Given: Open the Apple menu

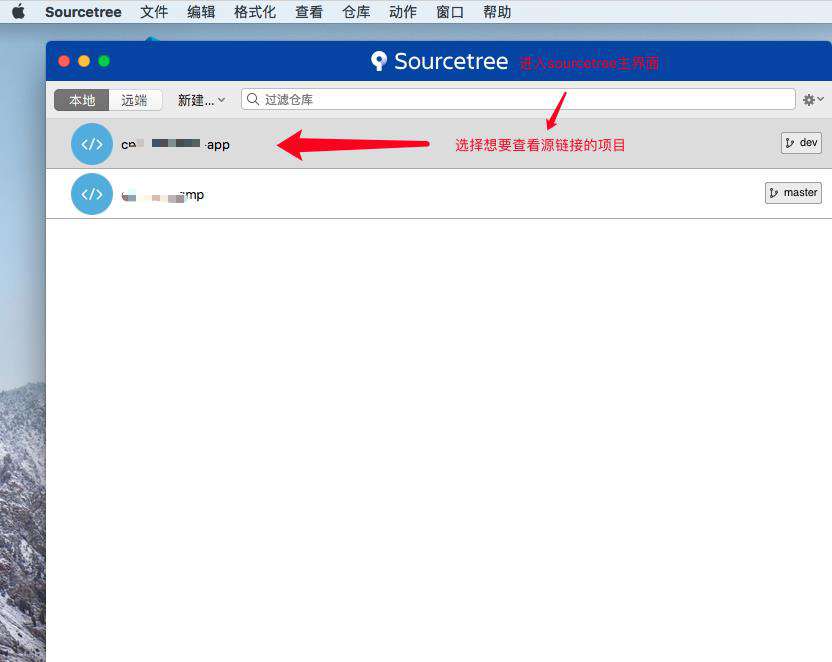Looking at the screenshot, I should click(x=19, y=12).
